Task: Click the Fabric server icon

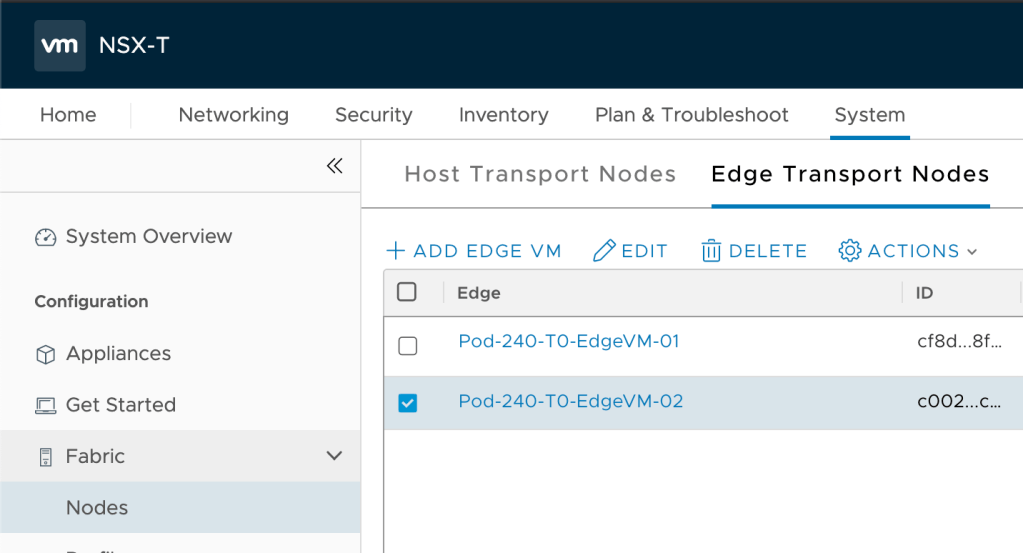Action: pos(46,457)
